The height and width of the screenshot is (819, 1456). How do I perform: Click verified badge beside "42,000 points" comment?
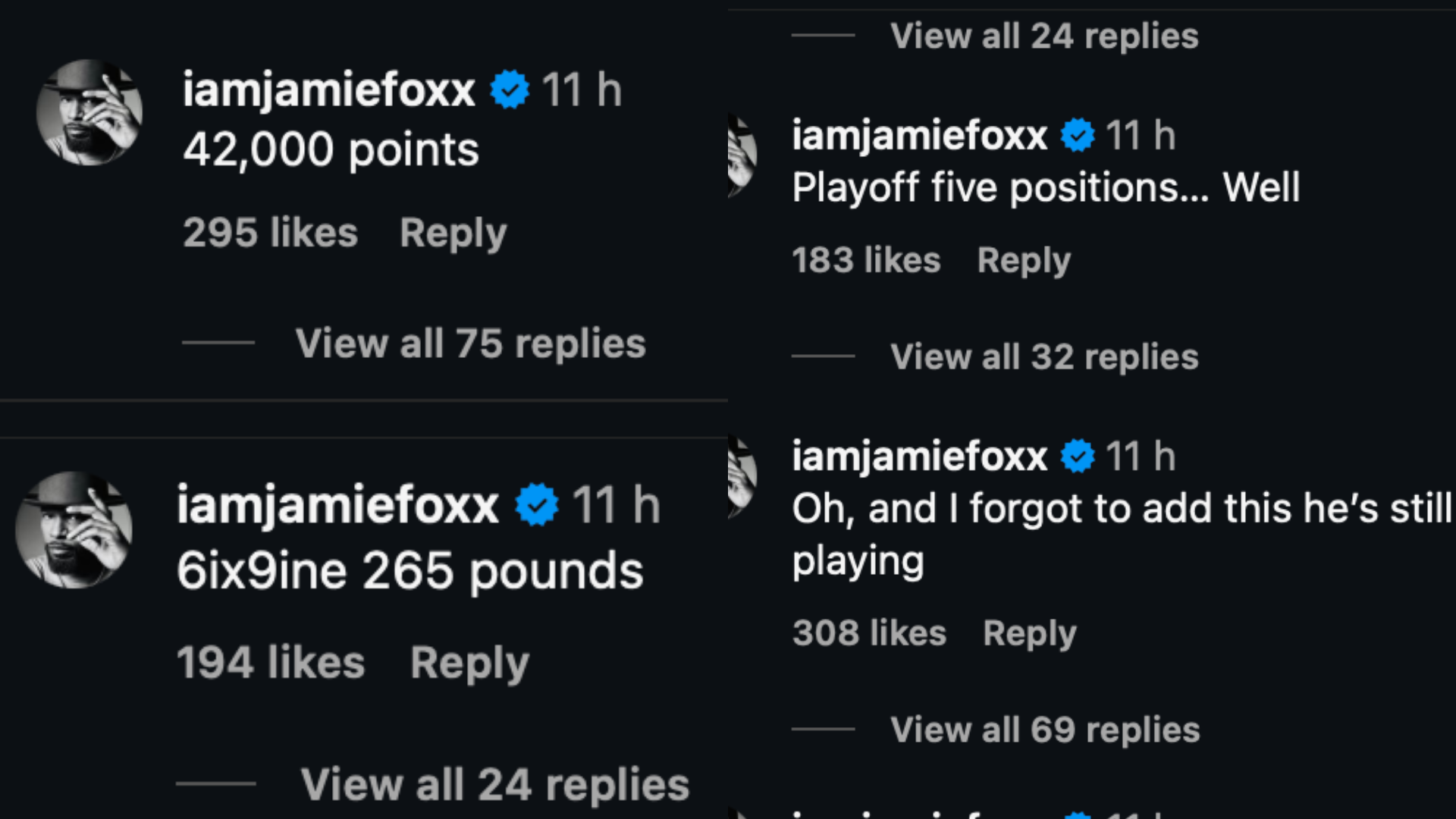(x=510, y=90)
